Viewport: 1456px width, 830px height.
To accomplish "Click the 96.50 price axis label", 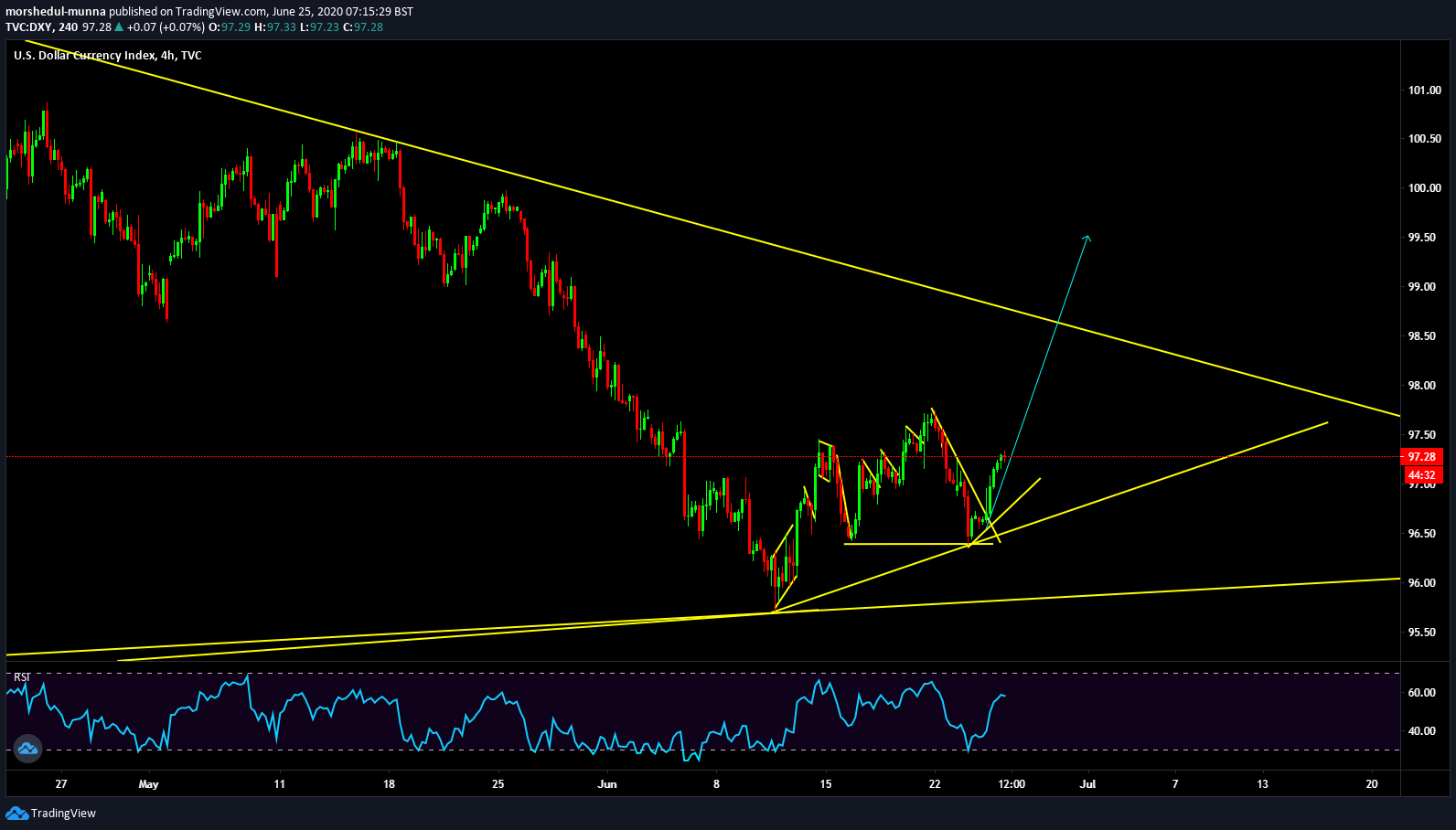I will click(x=1421, y=534).
